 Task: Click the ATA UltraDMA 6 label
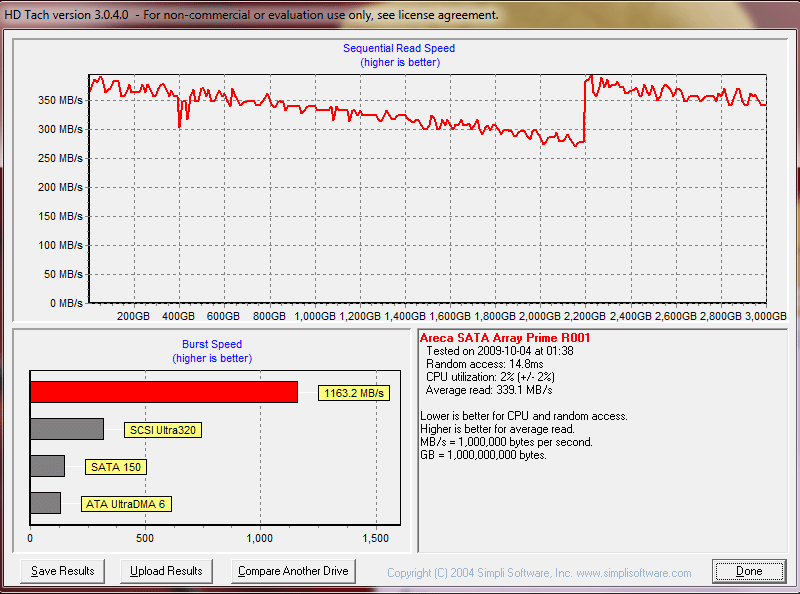[126, 504]
